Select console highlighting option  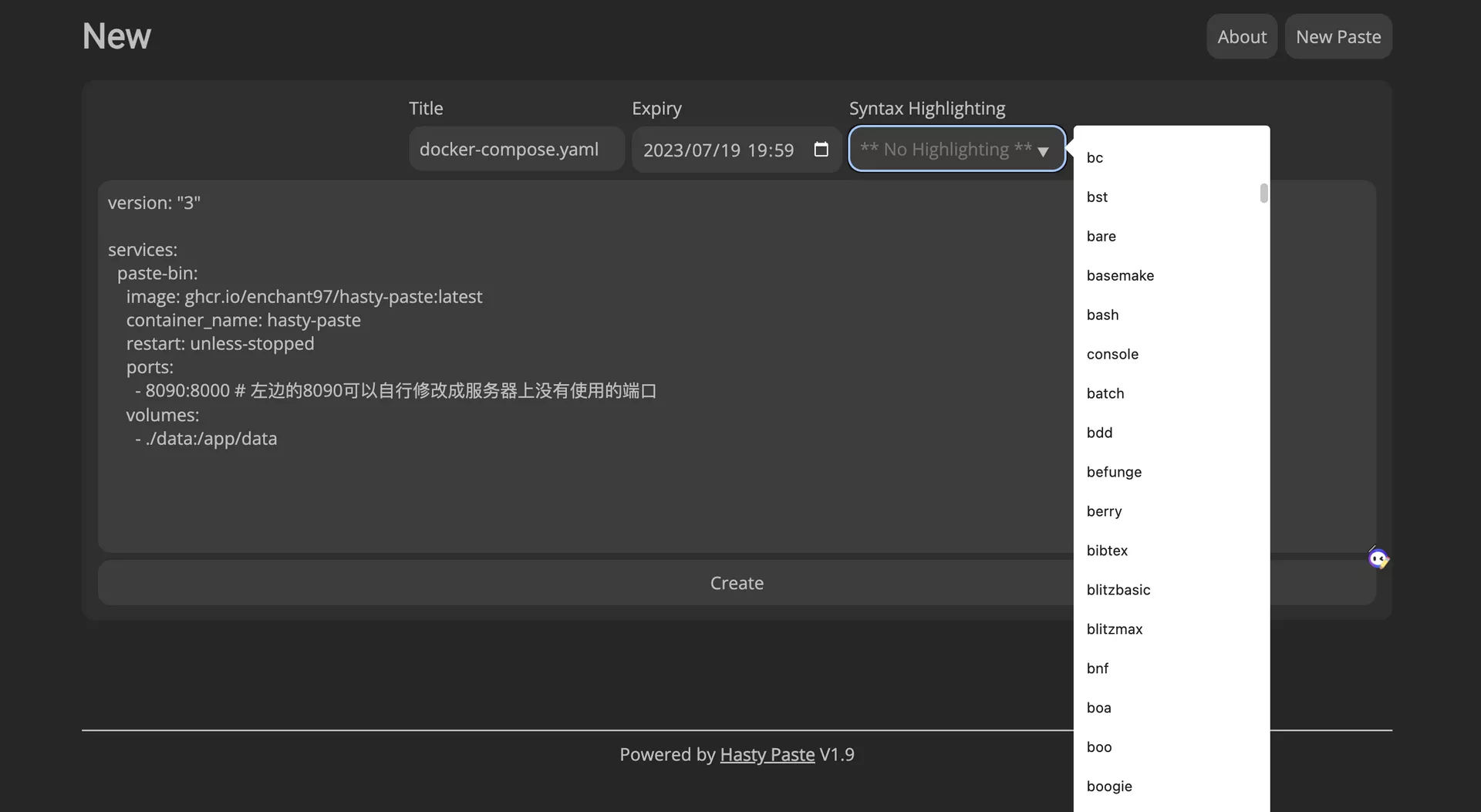click(1112, 354)
